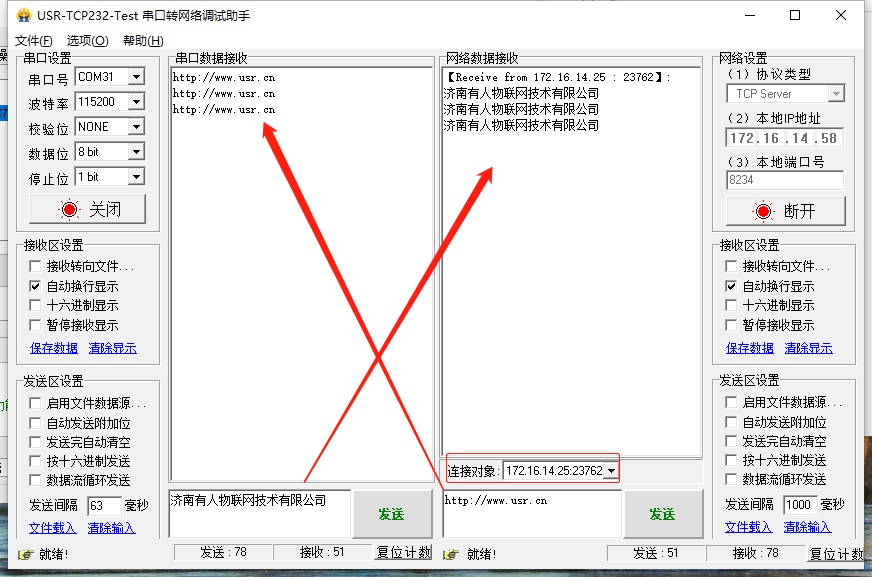Open the 115200 baud rate dropdown
The image size is (872, 577).
(136, 102)
